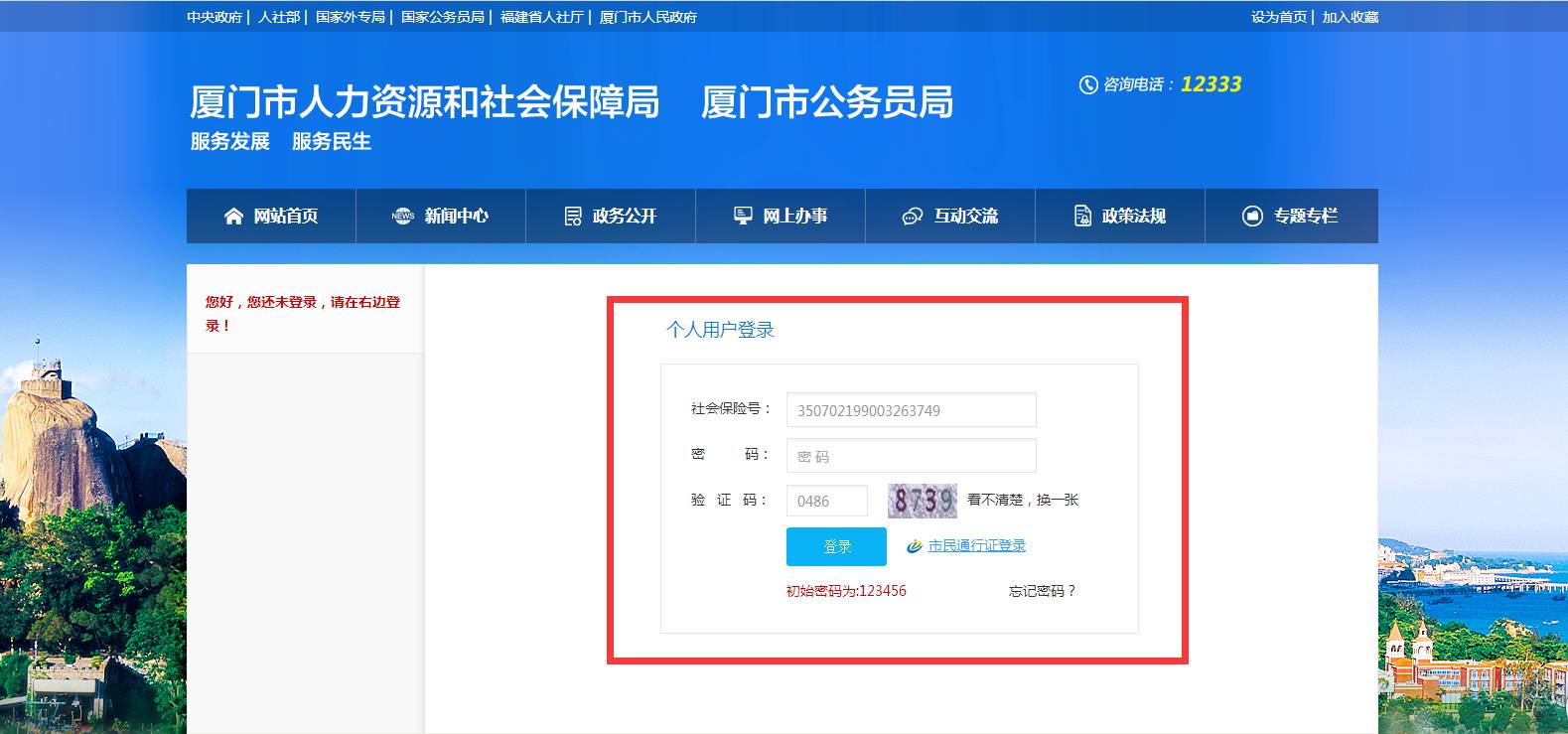
Task: Click the chat bubble icon beside 互动交流
Action: [x=912, y=217]
